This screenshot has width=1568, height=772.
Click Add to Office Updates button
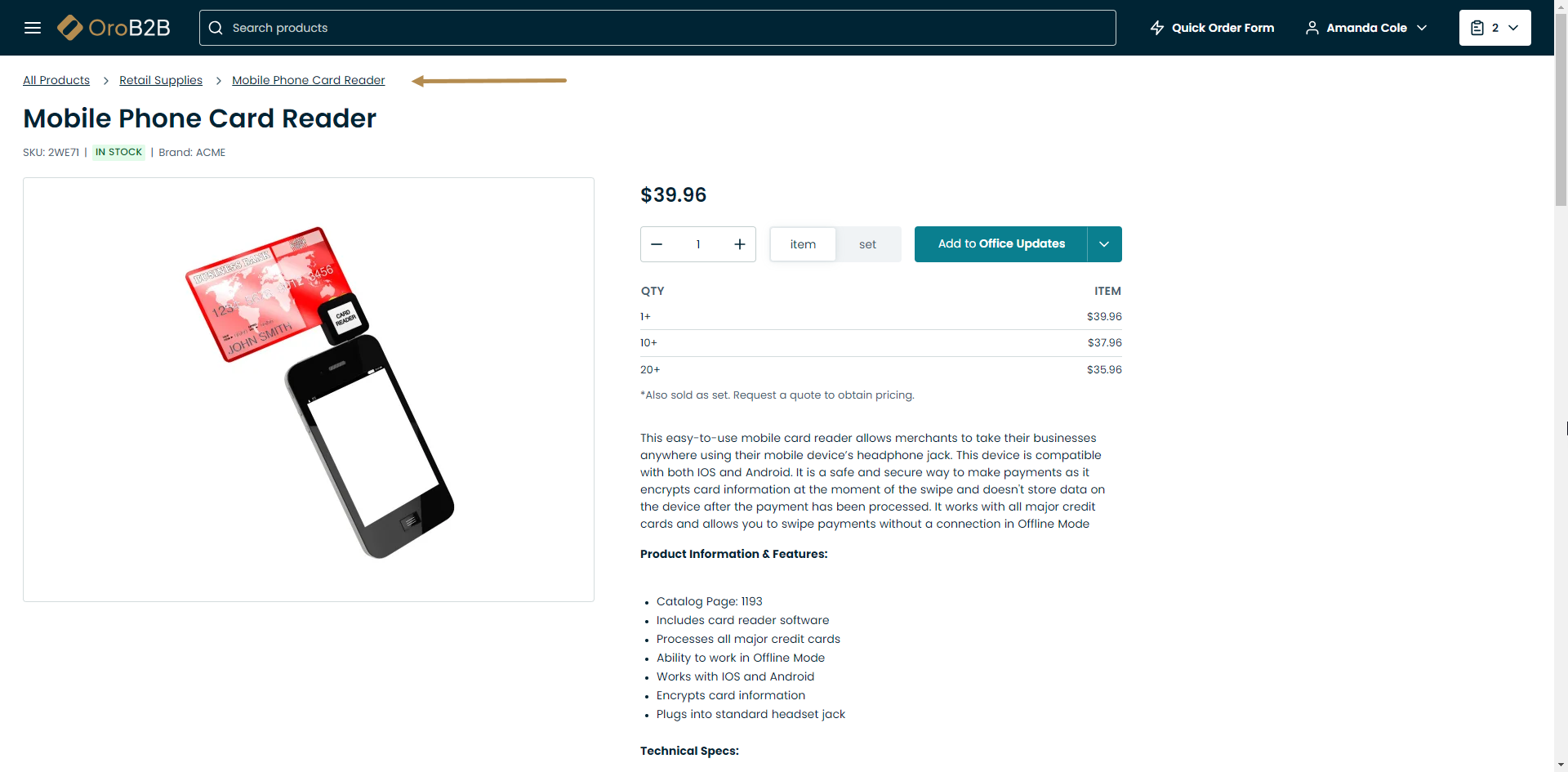[1001, 244]
